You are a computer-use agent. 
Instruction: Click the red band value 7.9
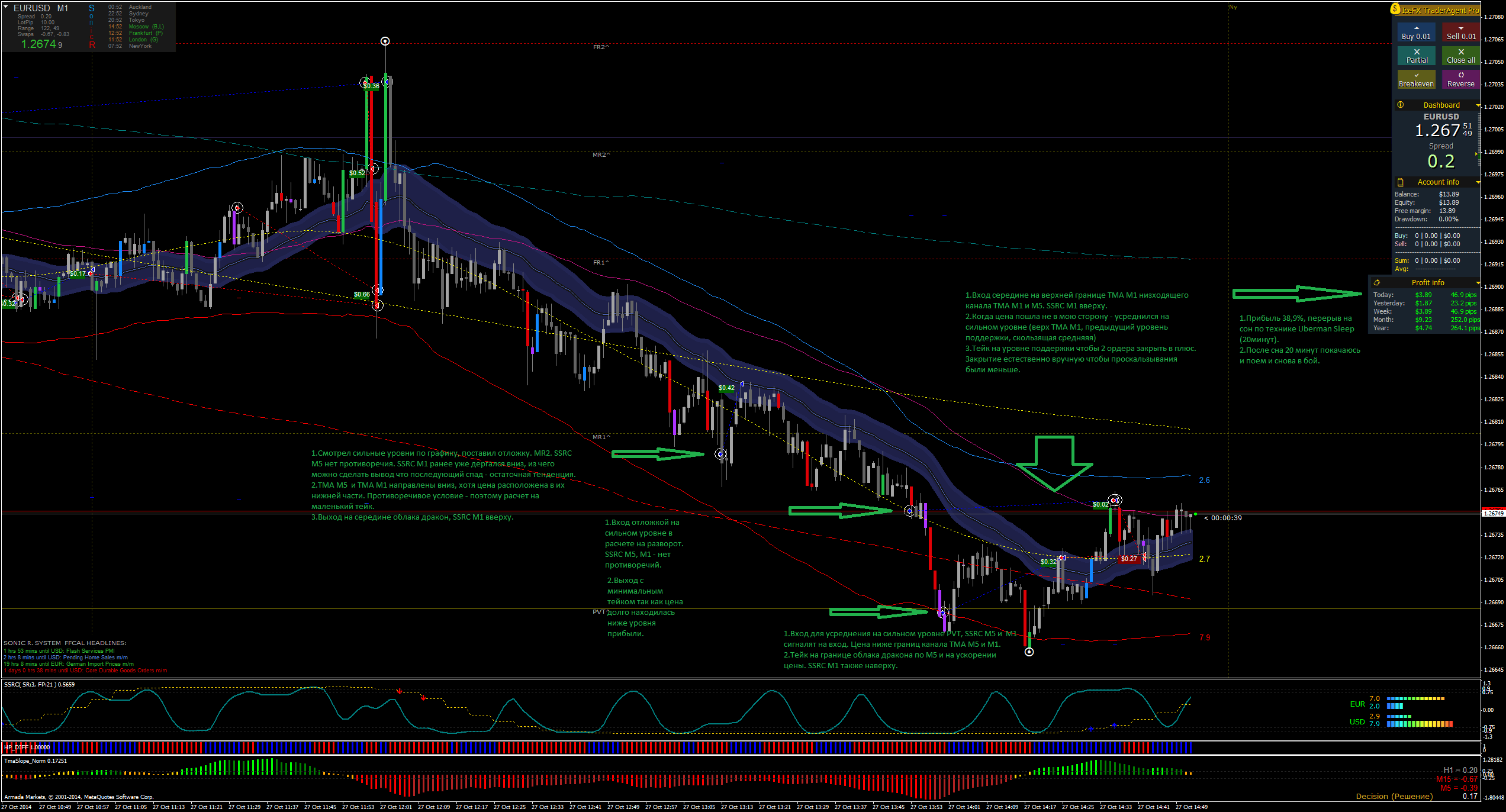click(1204, 637)
